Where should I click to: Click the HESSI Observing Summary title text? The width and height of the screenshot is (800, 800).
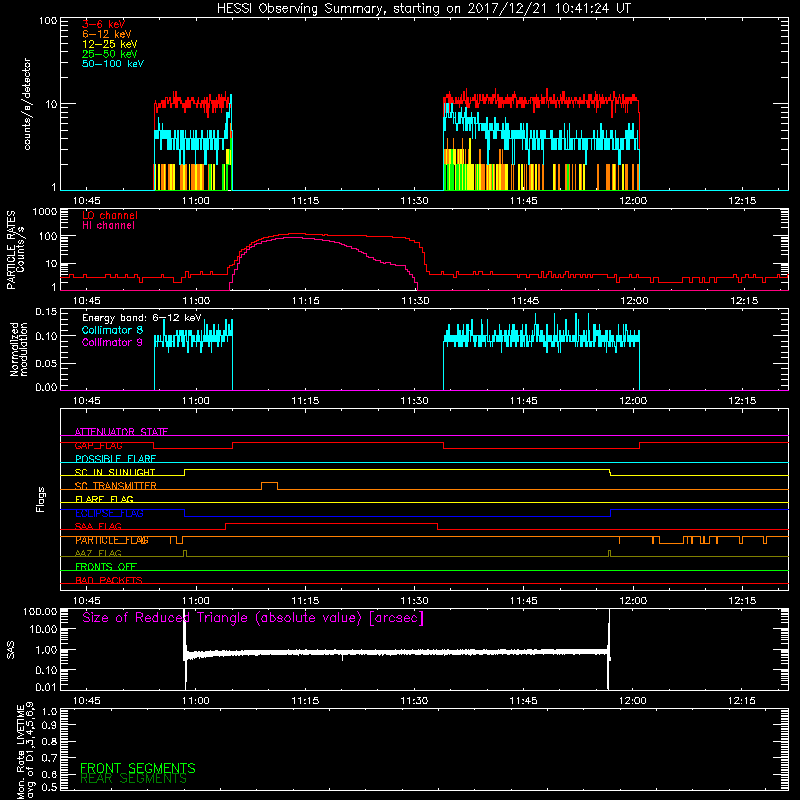pyautogui.click(x=424, y=9)
